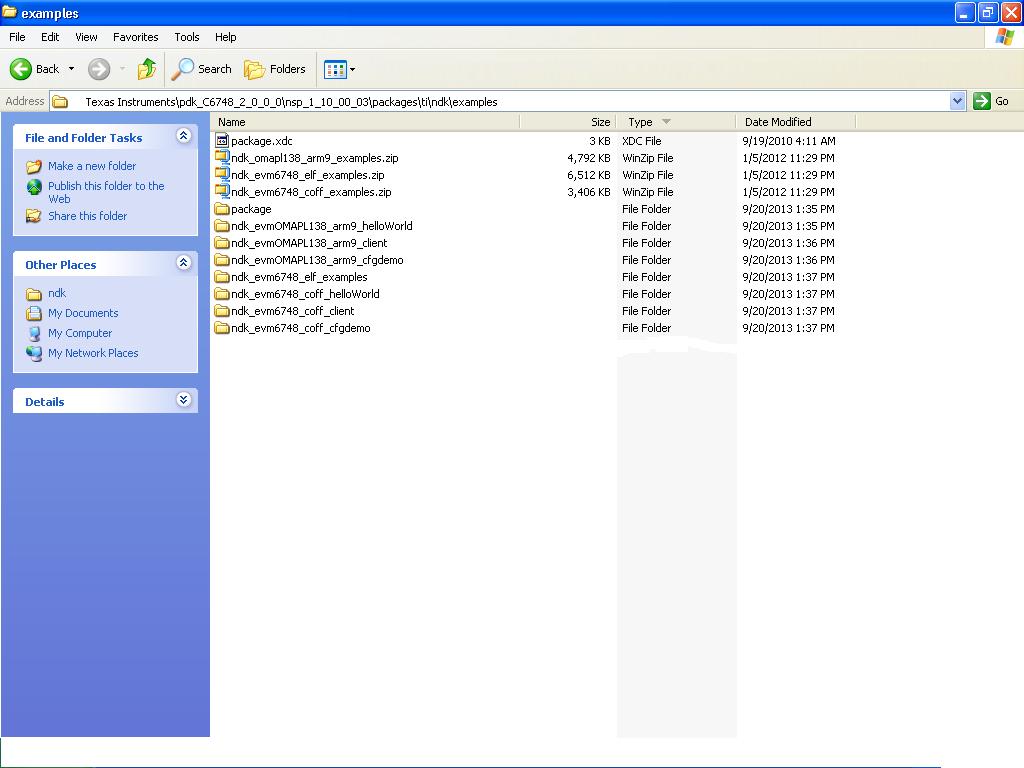Open the Back history dropdown arrow
This screenshot has height=768, width=1024.
(x=71, y=69)
